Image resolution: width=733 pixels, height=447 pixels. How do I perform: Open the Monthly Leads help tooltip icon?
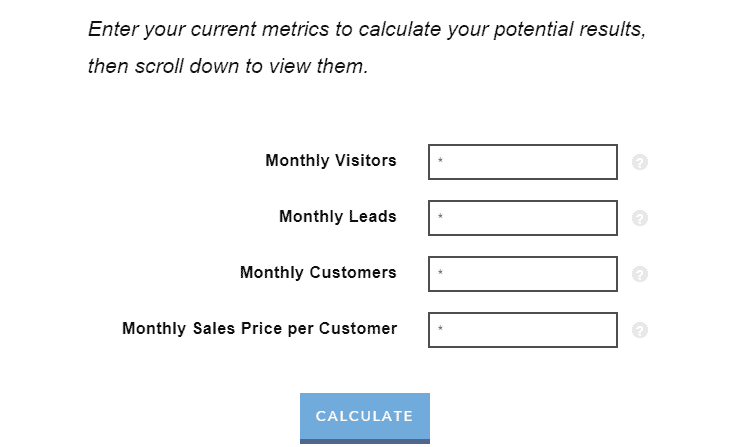point(640,218)
